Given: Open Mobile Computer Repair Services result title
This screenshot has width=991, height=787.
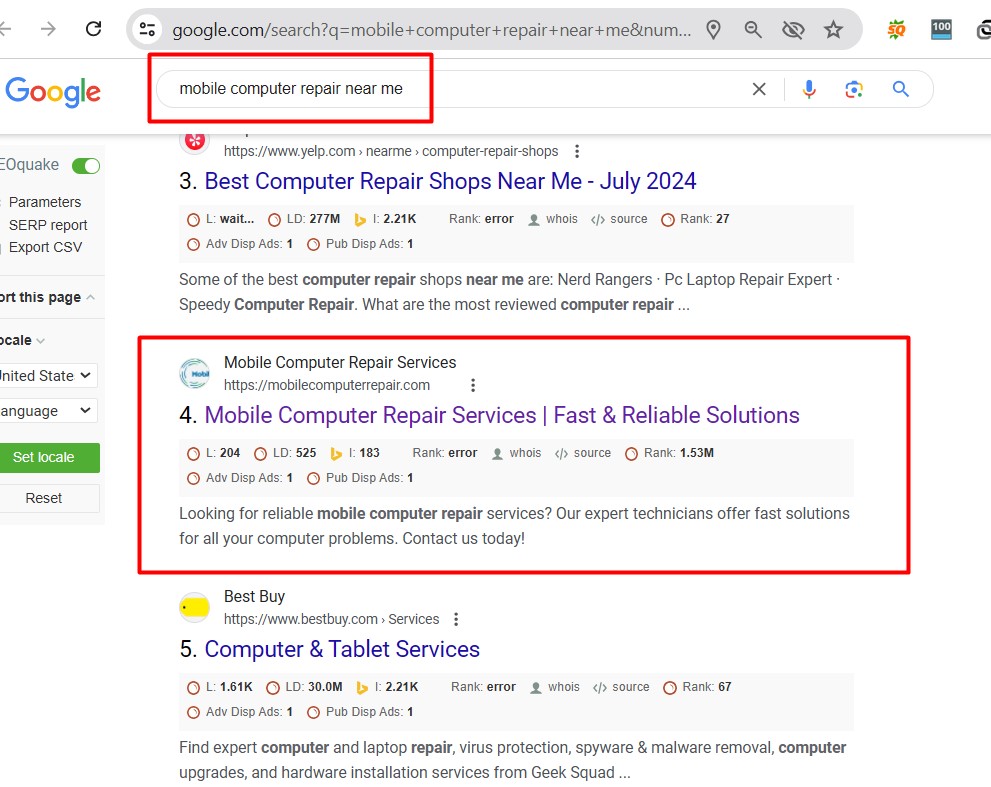Looking at the screenshot, I should pyautogui.click(x=502, y=415).
